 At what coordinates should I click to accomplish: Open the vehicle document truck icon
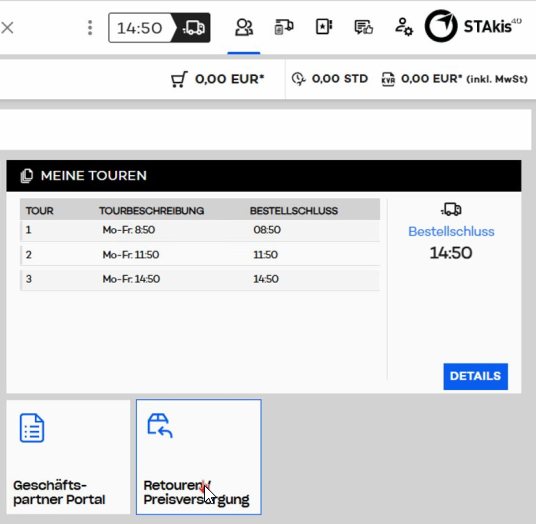[284, 27]
